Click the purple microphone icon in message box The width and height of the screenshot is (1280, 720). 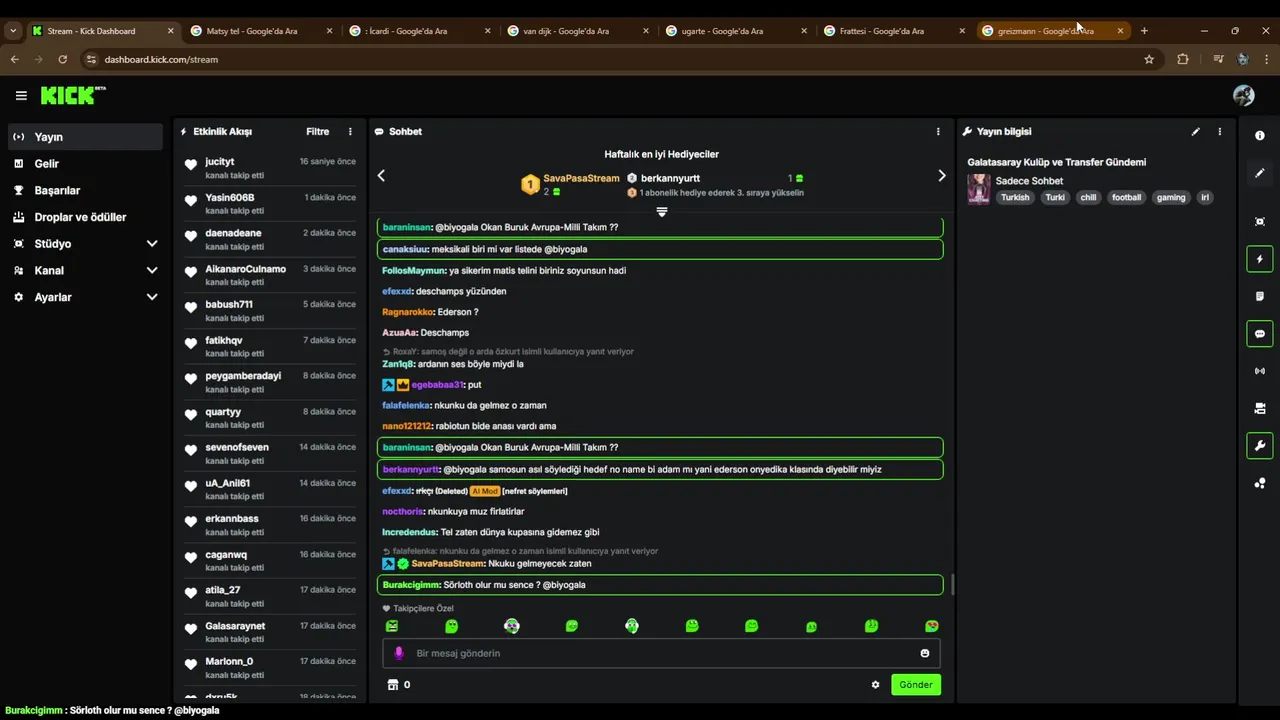pos(398,653)
